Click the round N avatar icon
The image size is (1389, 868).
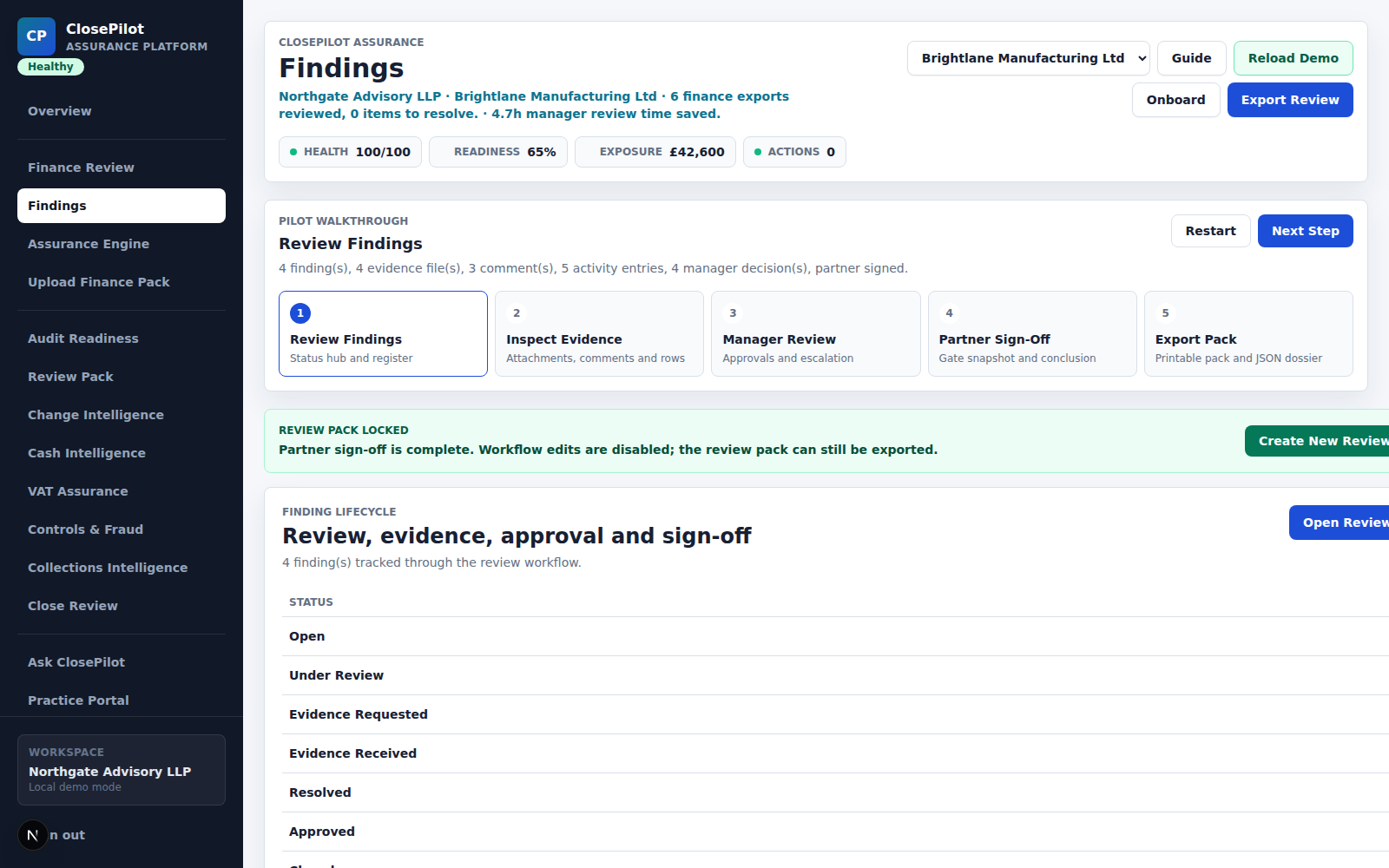(33, 835)
